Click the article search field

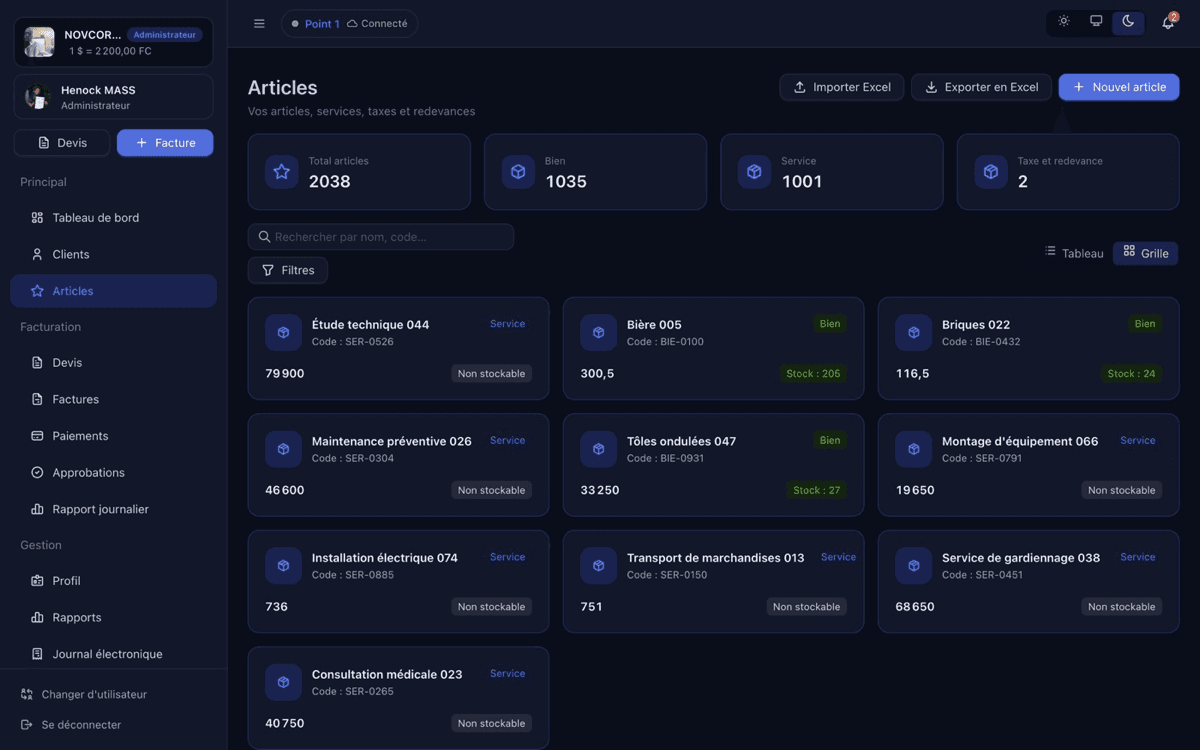click(x=381, y=237)
